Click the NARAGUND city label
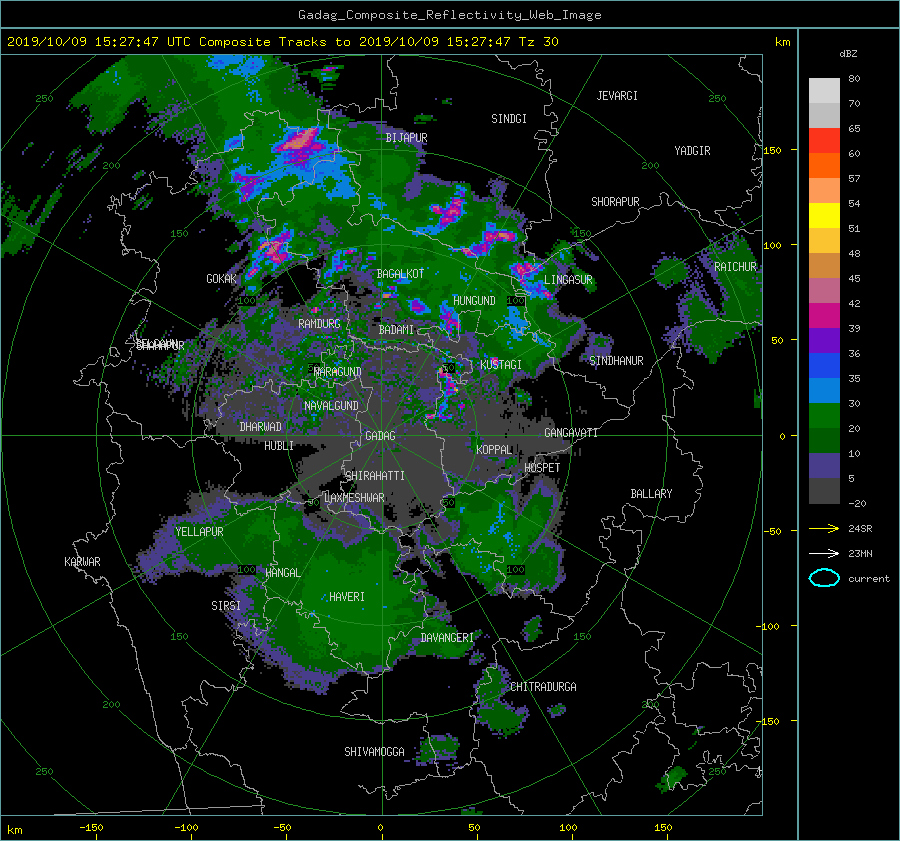Image resolution: width=900 pixels, height=841 pixels. coord(338,371)
